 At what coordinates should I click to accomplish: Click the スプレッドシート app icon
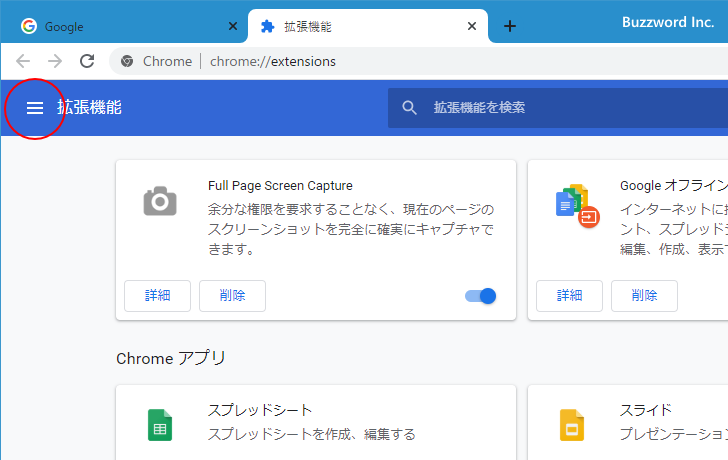(x=160, y=425)
